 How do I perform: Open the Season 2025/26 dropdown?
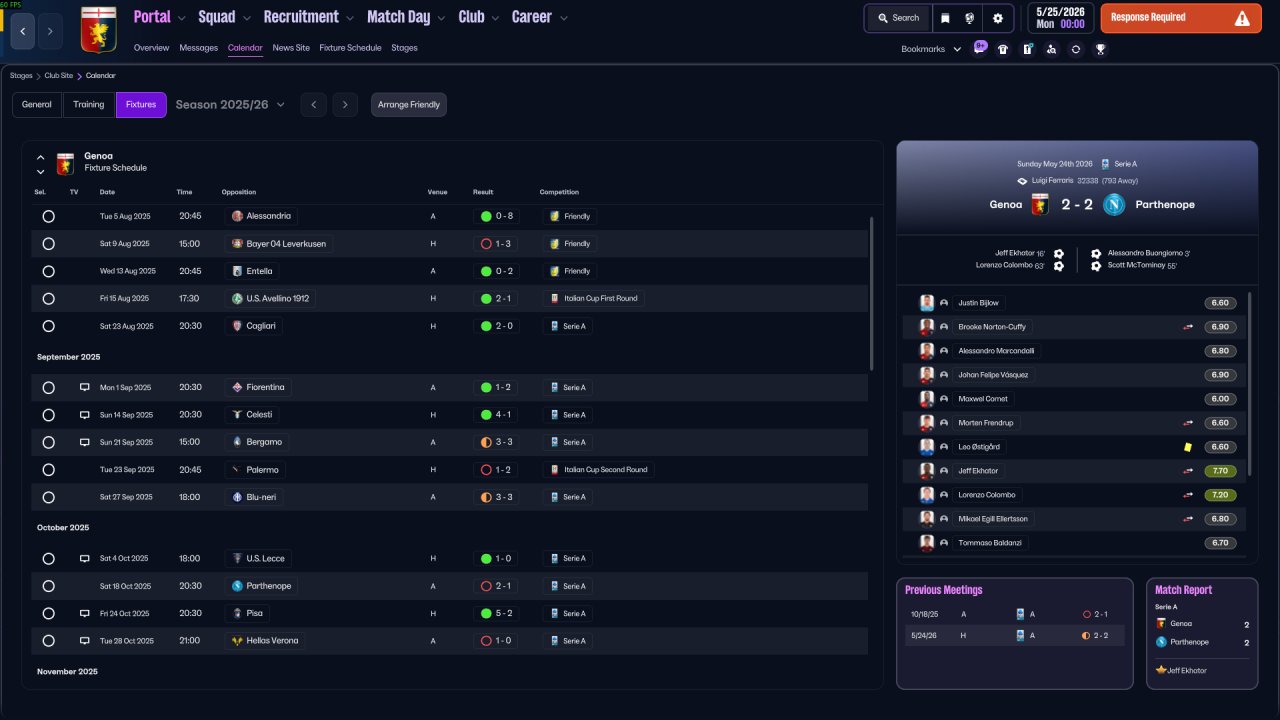click(230, 105)
